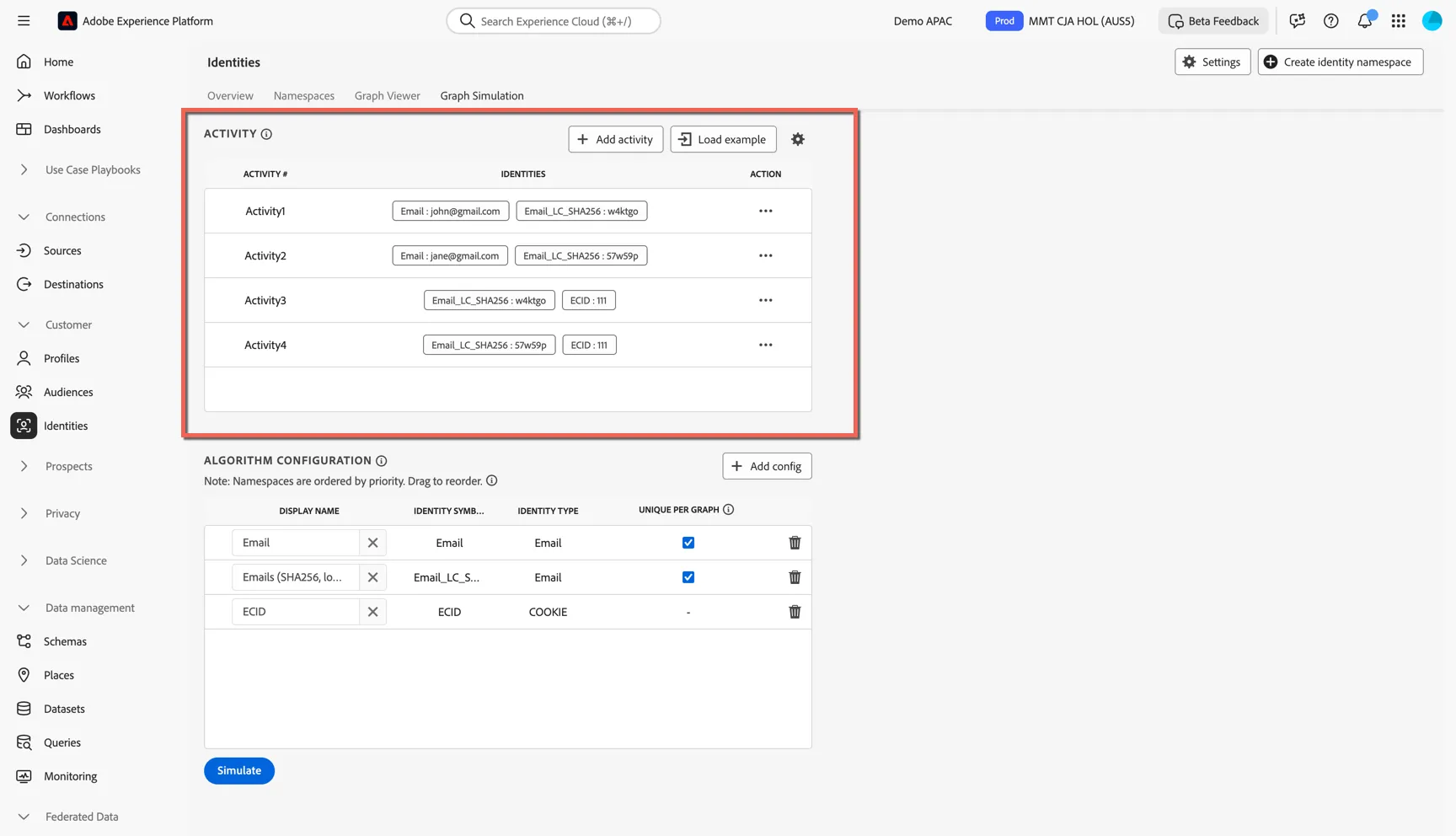The image size is (1456, 836).
Task: Open action menu for Activity1
Action: click(x=765, y=211)
